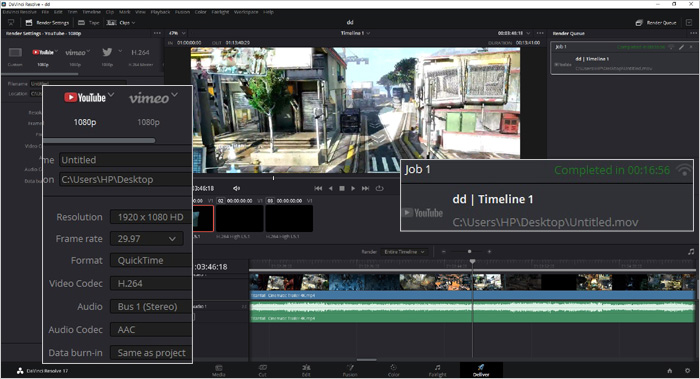The height and width of the screenshot is (379, 700).
Task: Open the File menu
Action: click(45, 12)
